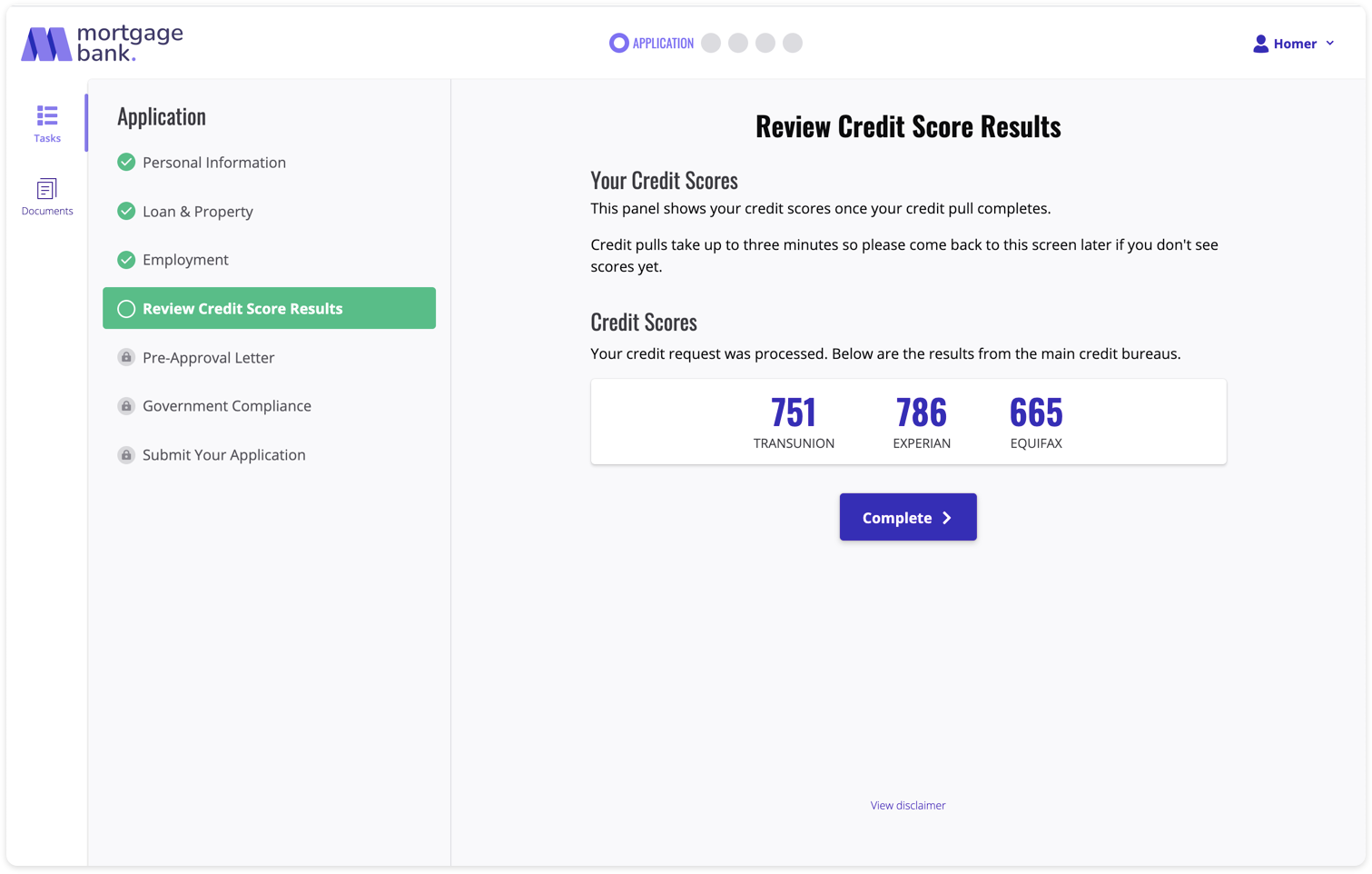The width and height of the screenshot is (1372, 874).
Task: Click the Credit Scores subheading
Action: [x=644, y=322]
